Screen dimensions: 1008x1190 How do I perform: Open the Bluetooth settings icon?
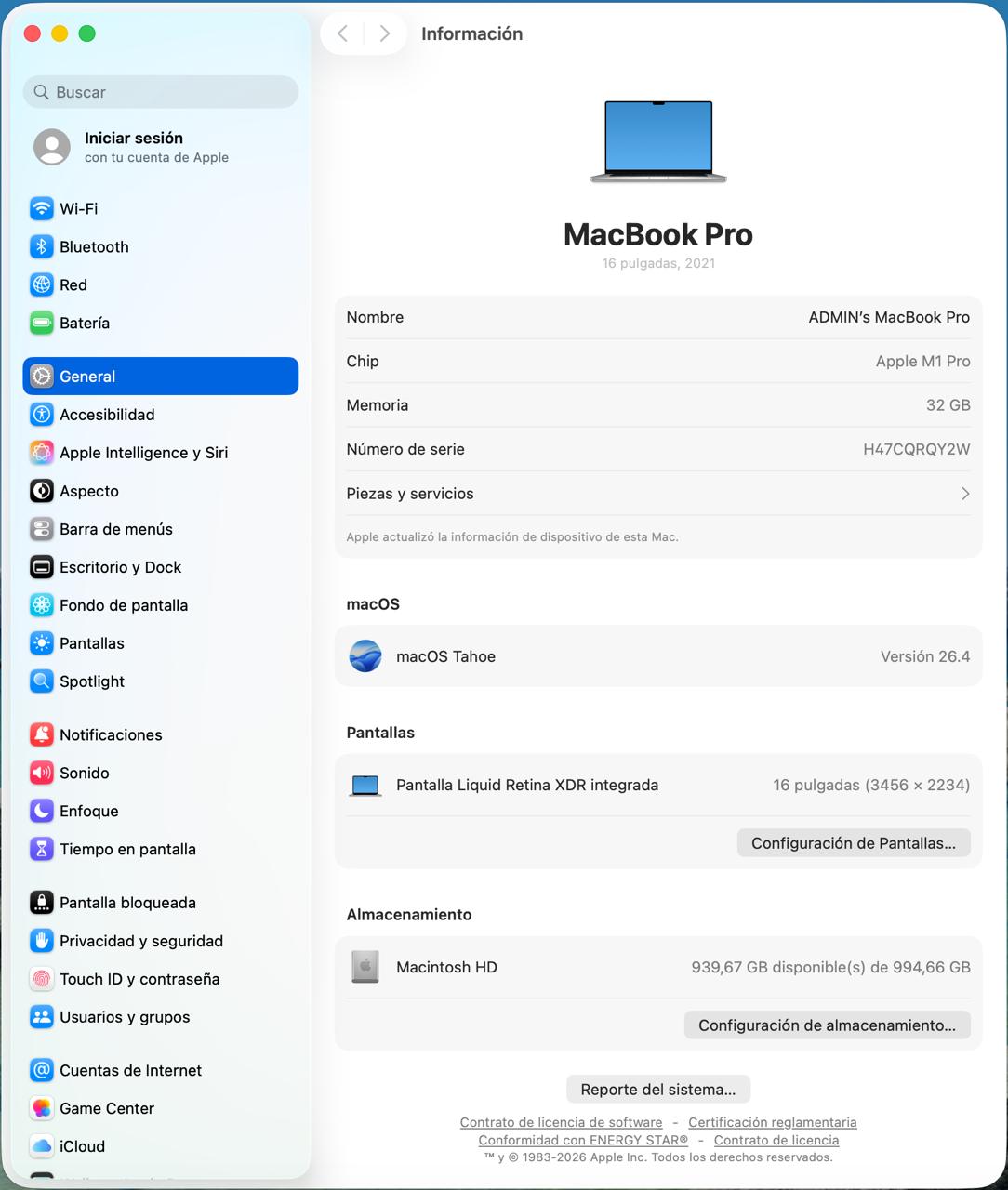pos(41,246)
